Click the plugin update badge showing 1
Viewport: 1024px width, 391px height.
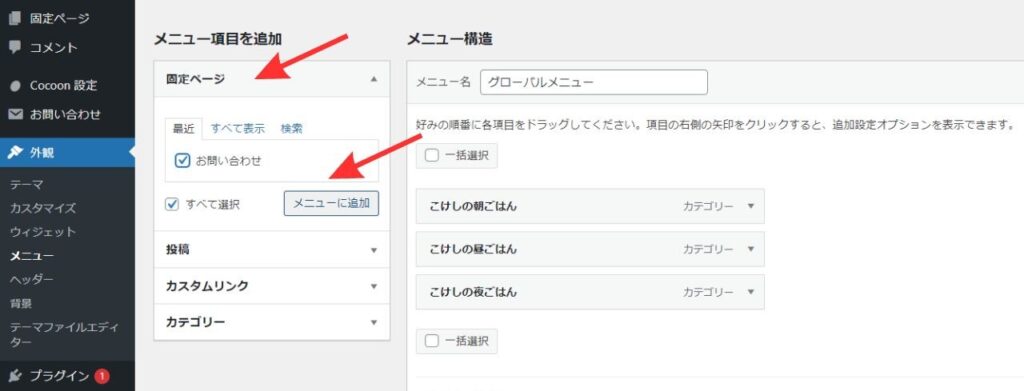(101, 376)
